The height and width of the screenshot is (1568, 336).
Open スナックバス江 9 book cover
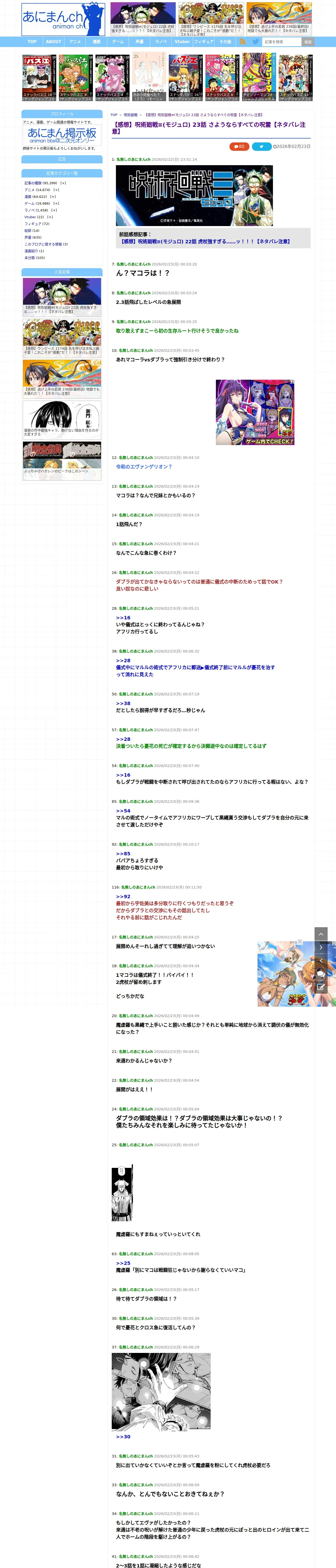(76, 77)
